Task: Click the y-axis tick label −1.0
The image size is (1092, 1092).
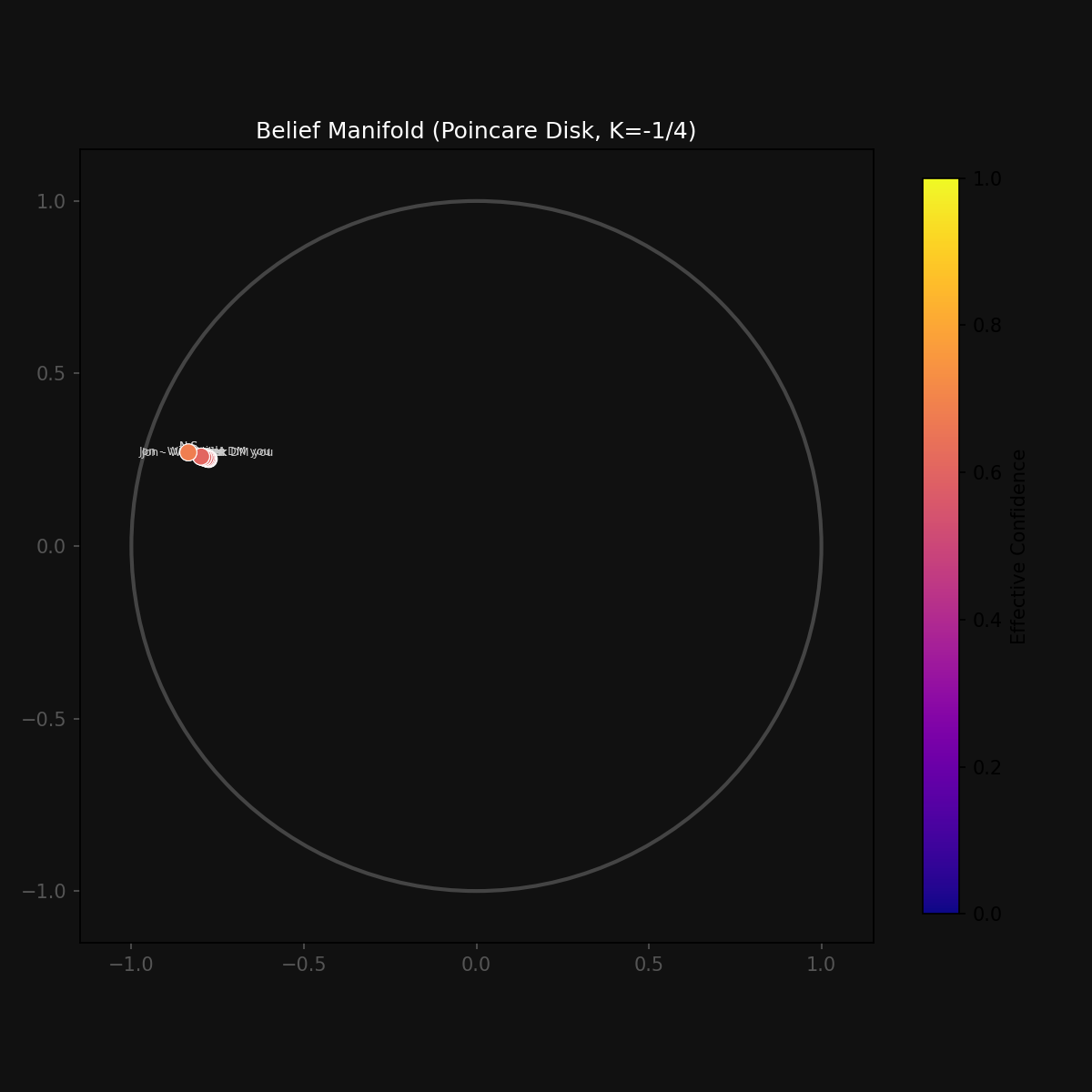Action: click(47, 891)
